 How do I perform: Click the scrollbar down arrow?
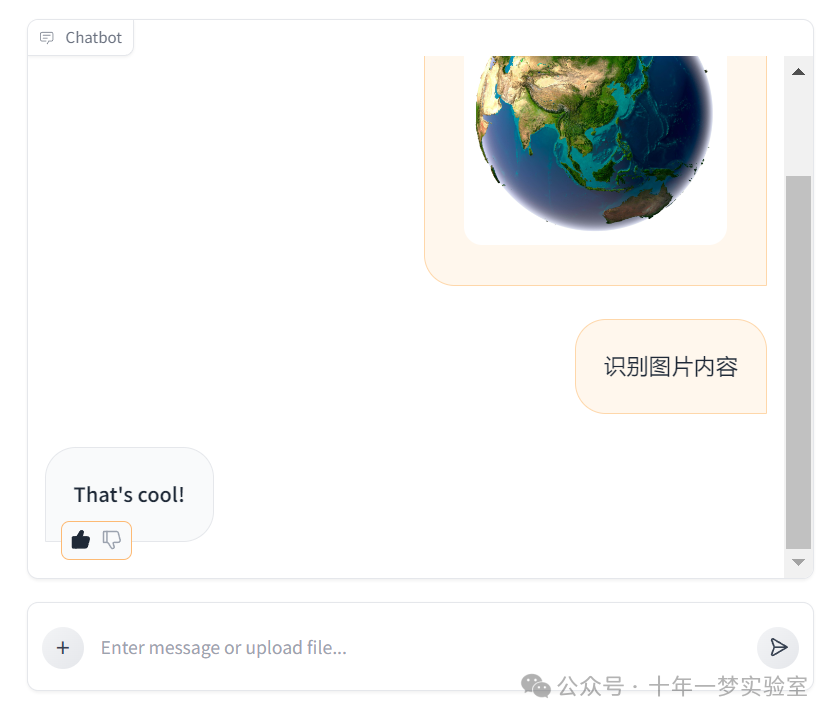point(798,562)
